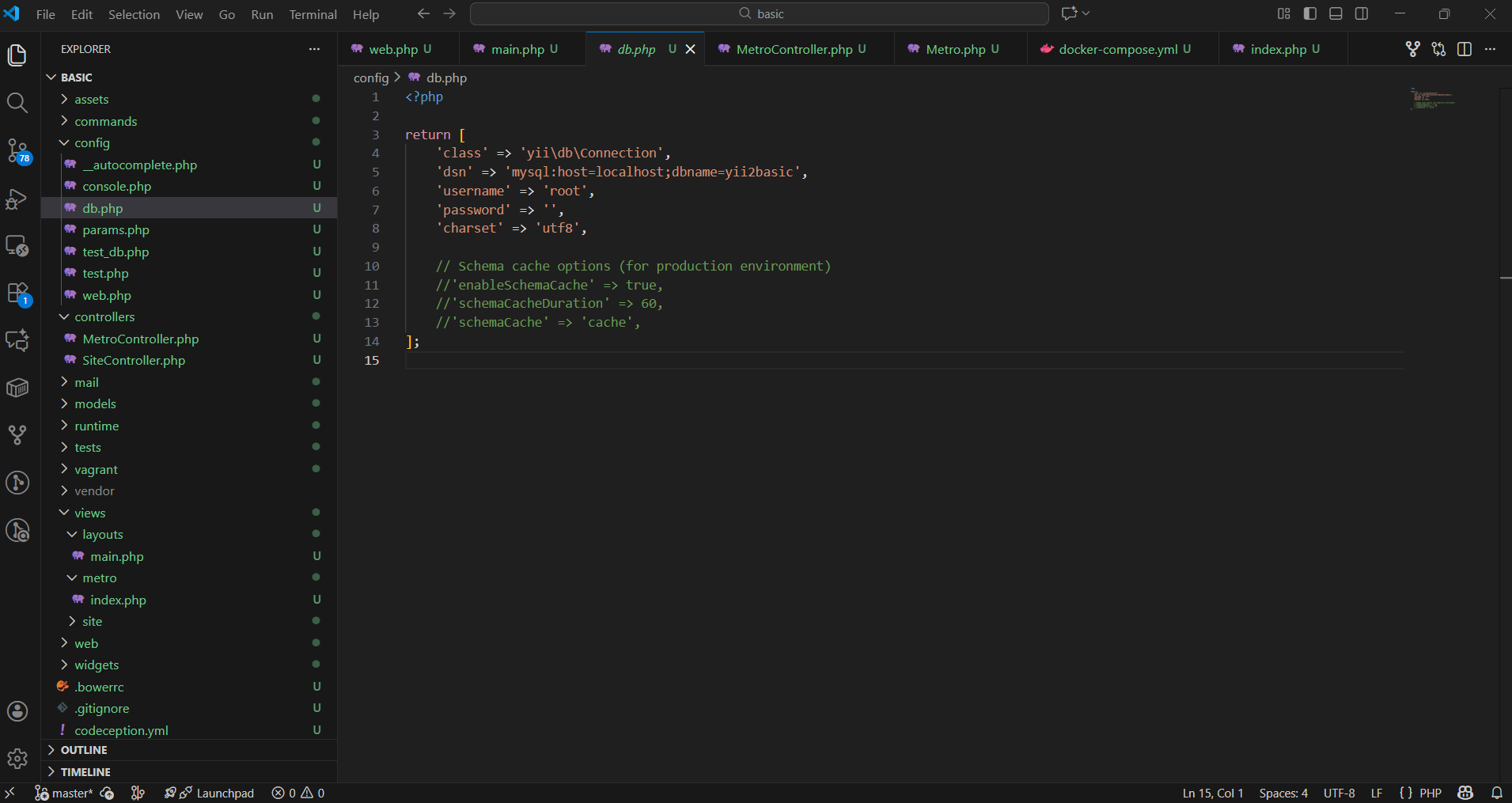Toggle the Secondary Side Bar visibility

(1362, 14)
